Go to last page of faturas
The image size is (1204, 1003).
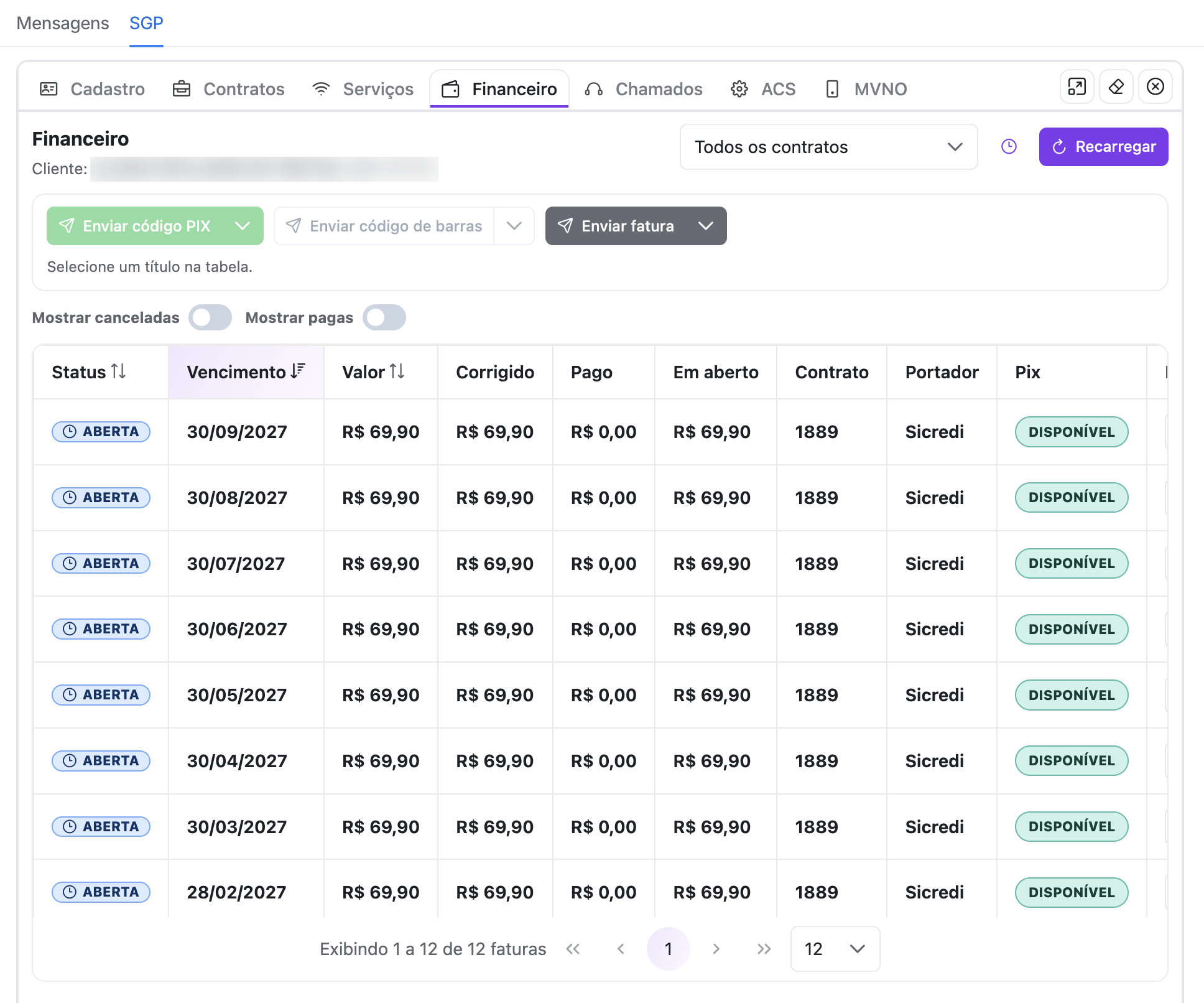click(764, 949)
